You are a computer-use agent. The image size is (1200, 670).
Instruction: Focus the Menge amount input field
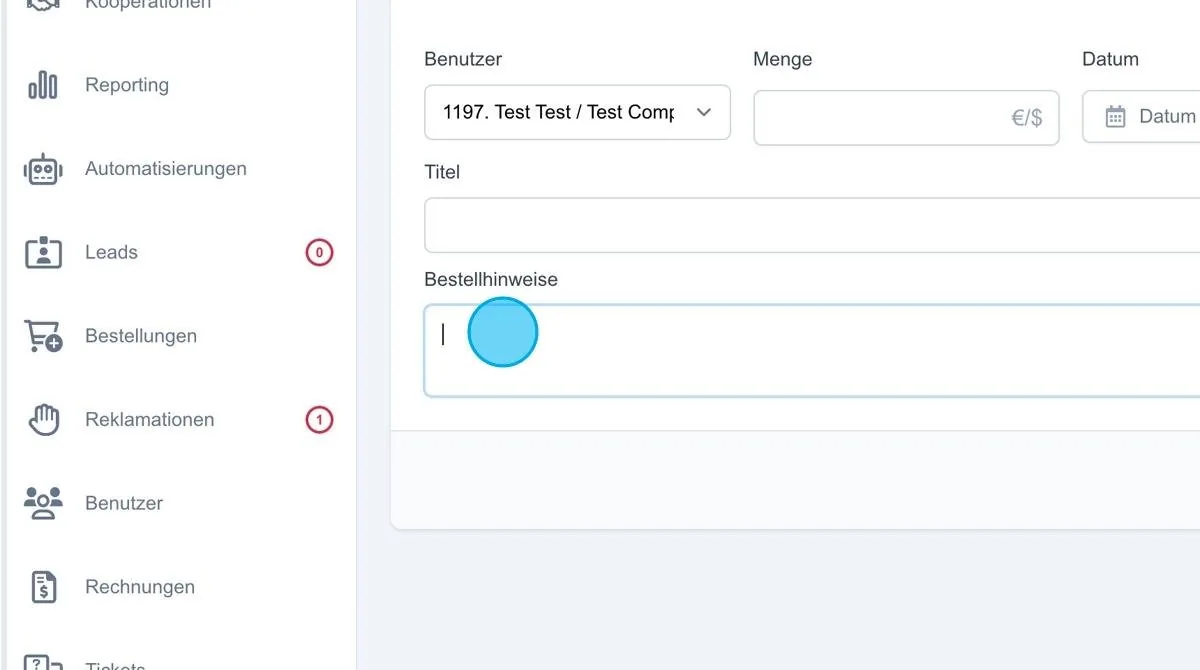point(906,117)
